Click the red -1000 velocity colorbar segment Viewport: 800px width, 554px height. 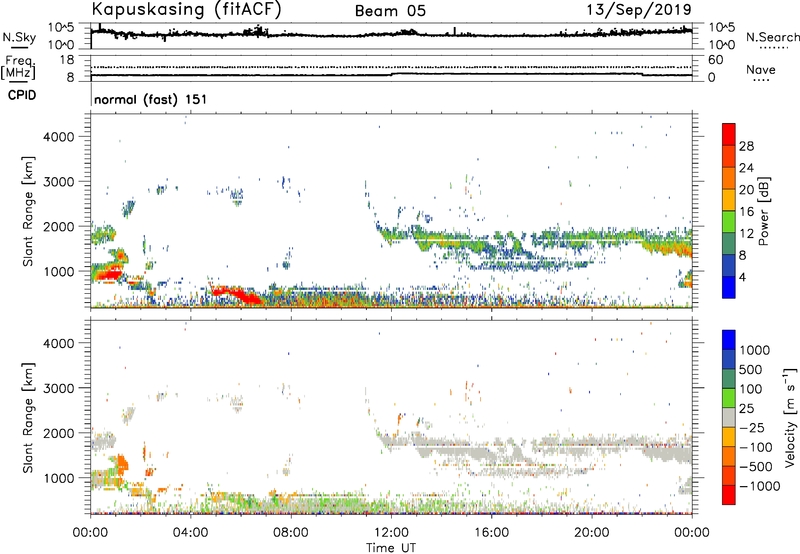pos(729,495)
